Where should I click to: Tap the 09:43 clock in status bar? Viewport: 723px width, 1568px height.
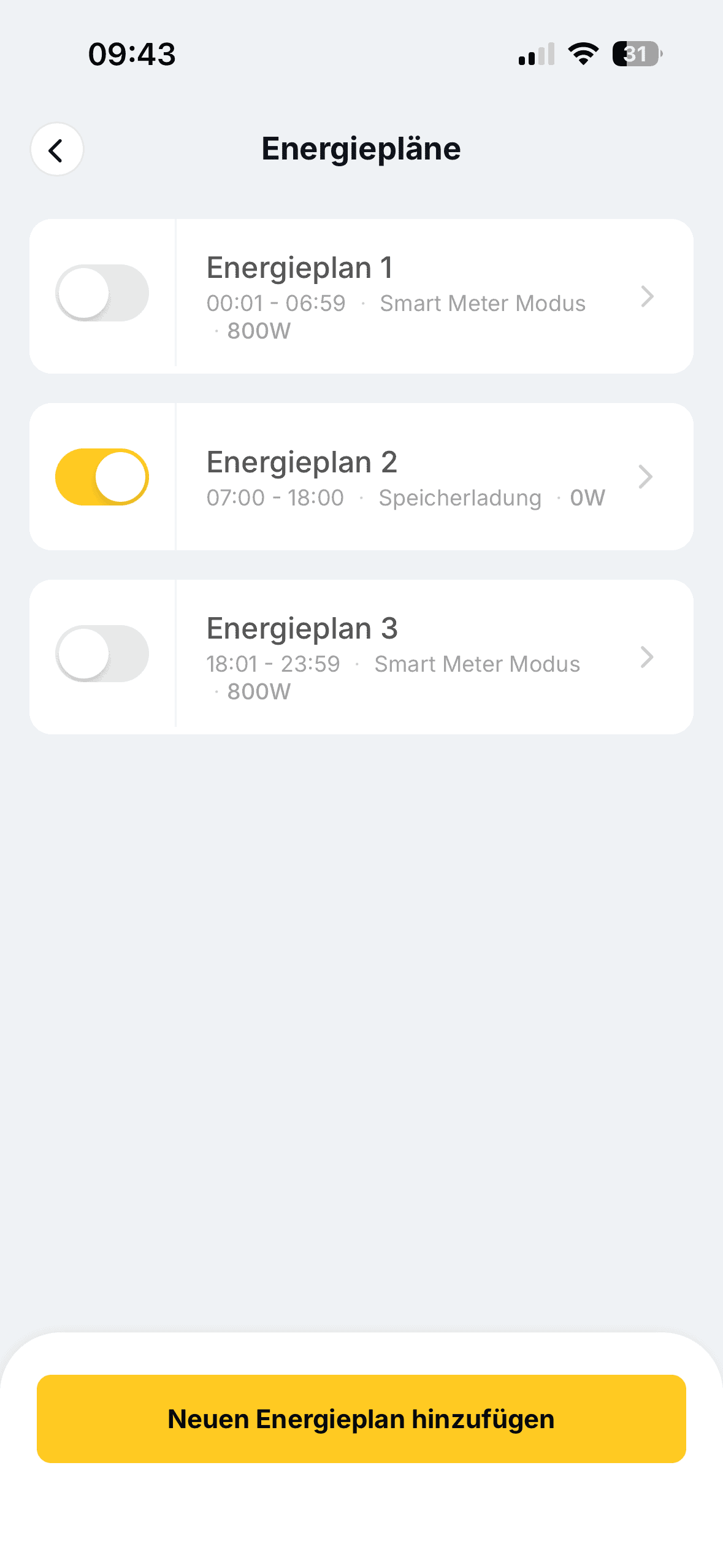(132, 54)
